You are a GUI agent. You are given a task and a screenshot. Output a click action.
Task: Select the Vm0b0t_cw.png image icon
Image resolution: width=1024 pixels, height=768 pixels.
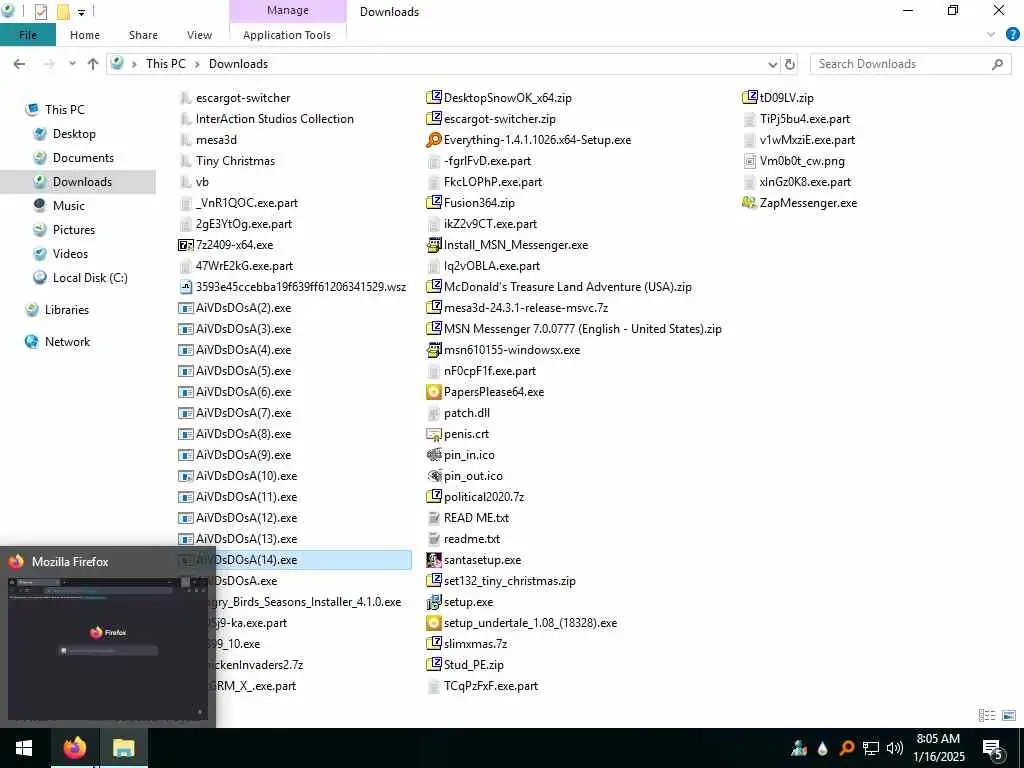tap(749, 161)
